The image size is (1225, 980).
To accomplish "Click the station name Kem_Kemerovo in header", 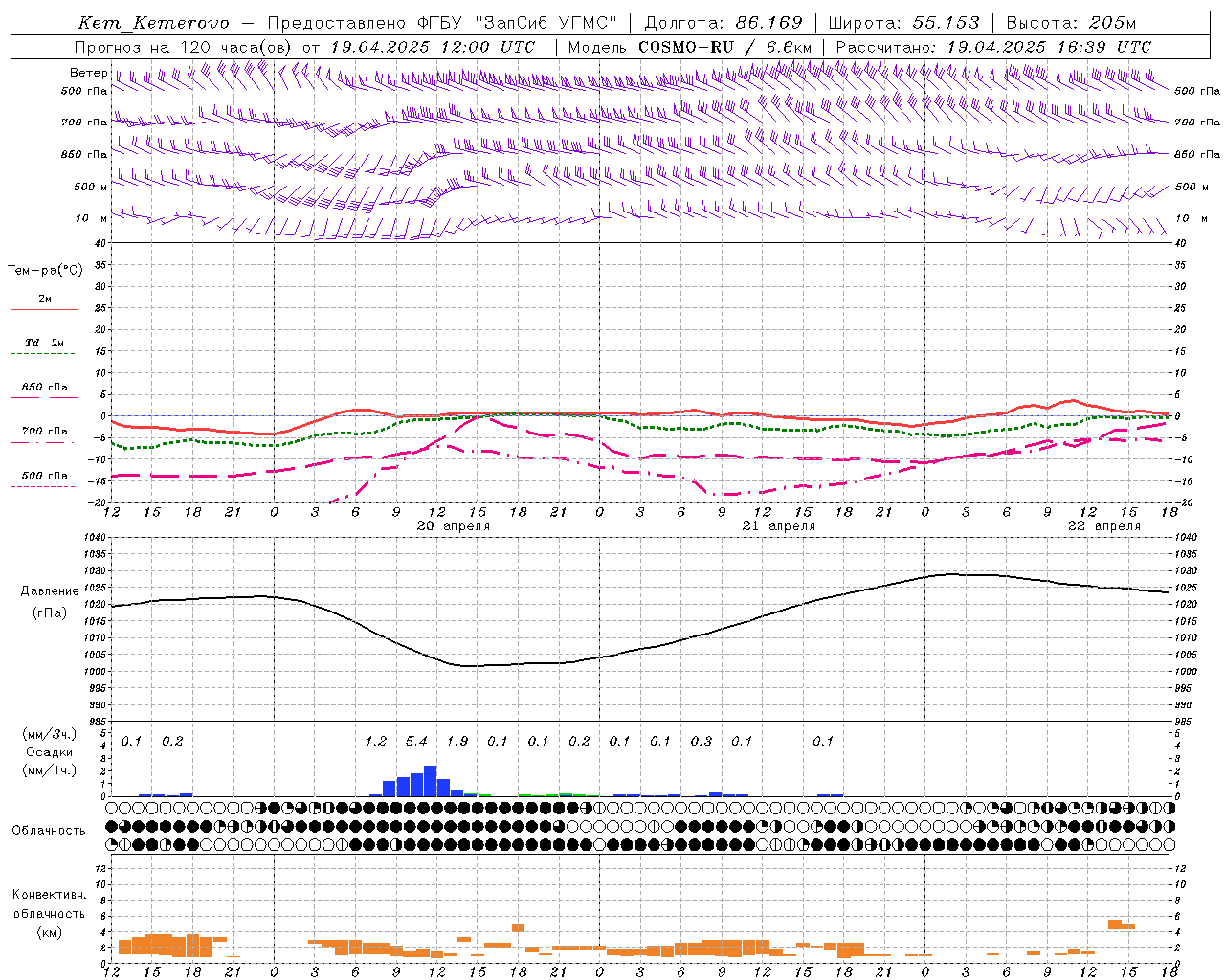I will (153, 23).
